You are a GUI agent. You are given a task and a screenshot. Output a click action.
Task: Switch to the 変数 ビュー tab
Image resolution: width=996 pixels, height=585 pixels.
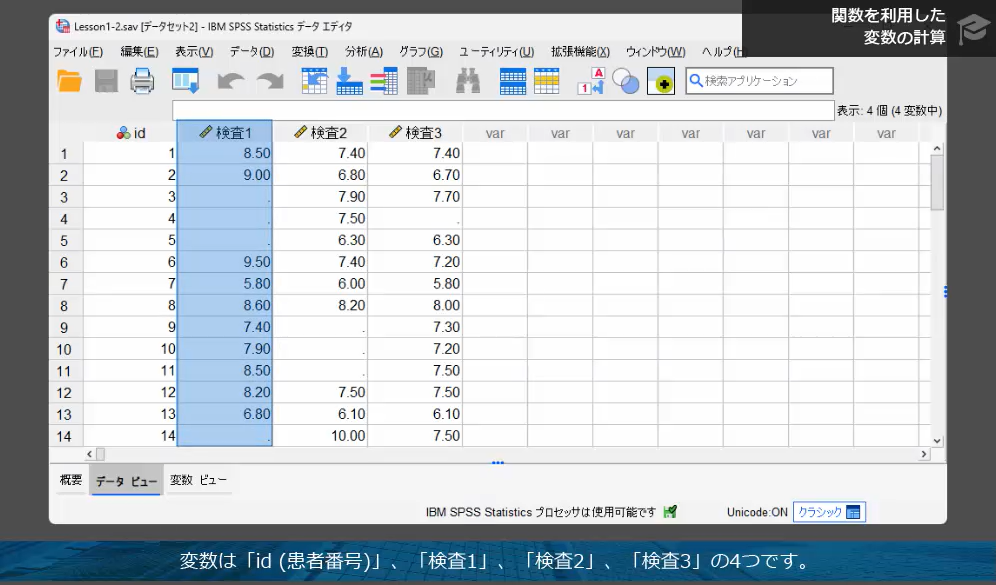point(198,480)
